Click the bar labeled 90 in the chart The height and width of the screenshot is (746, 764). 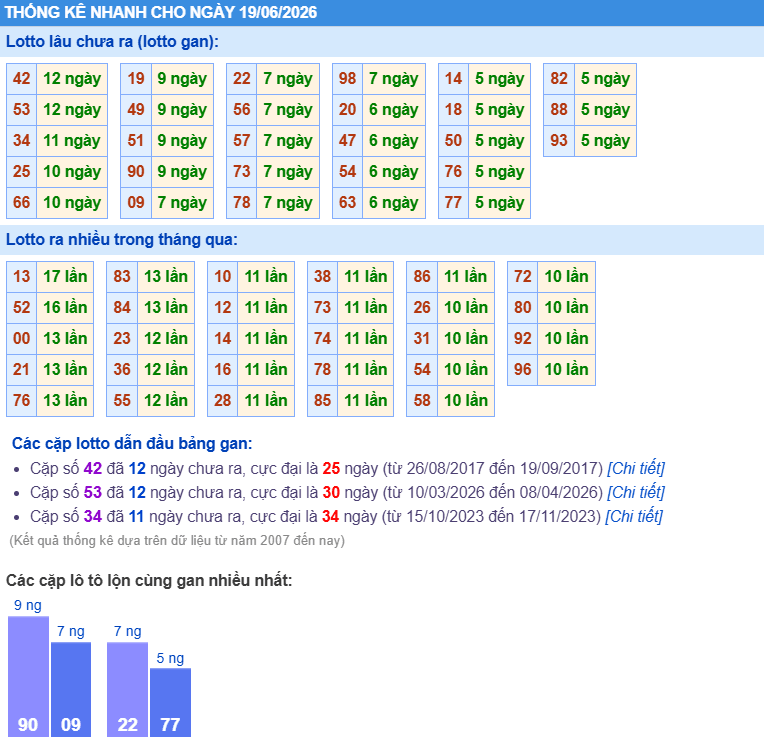[28, 676]
